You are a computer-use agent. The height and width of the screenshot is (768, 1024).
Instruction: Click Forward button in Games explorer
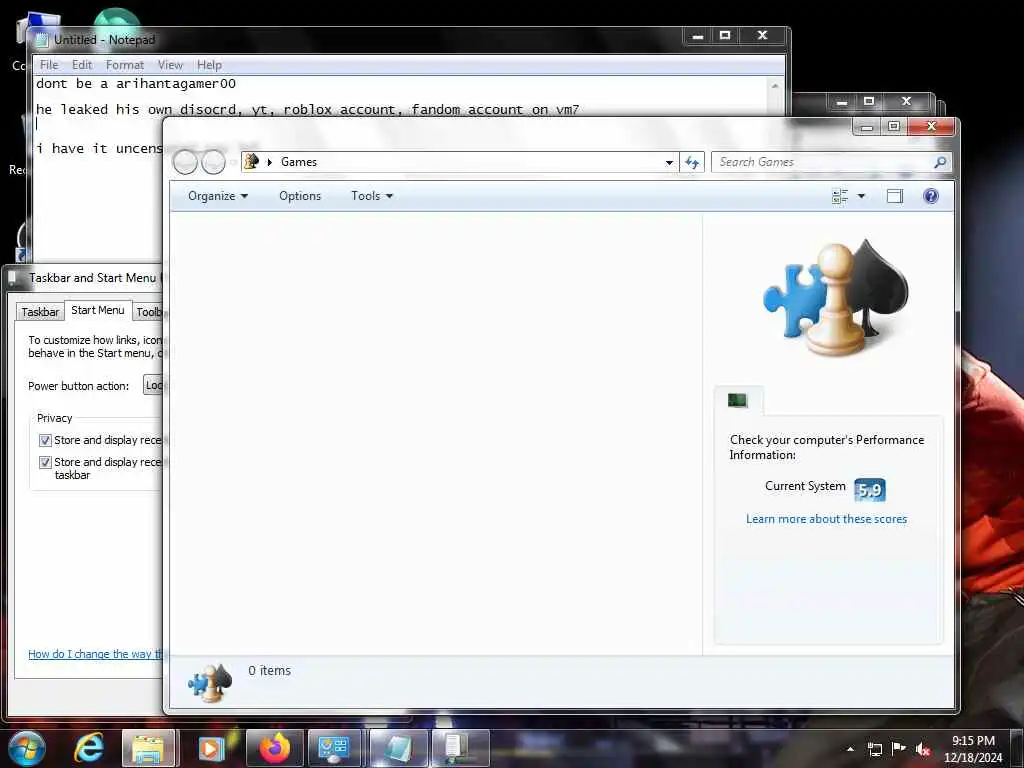[x=213, y=162]
